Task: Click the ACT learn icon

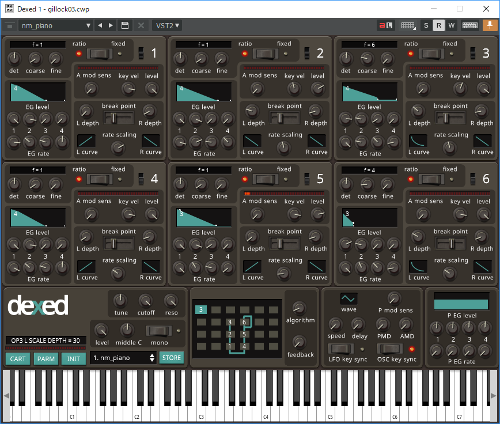Action: (x=386, y=25)
